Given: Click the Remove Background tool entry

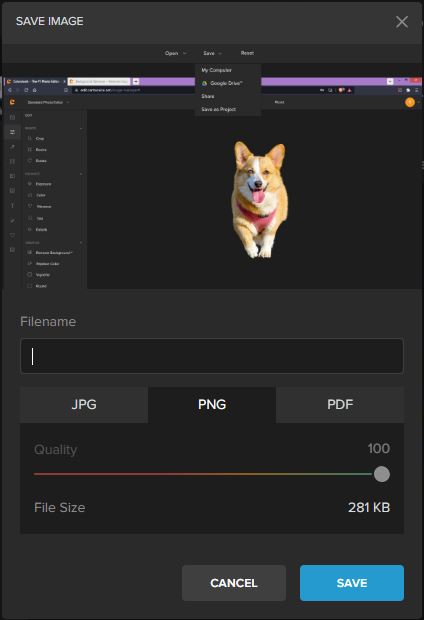Looking at the screenshot, I should point(50,252).
